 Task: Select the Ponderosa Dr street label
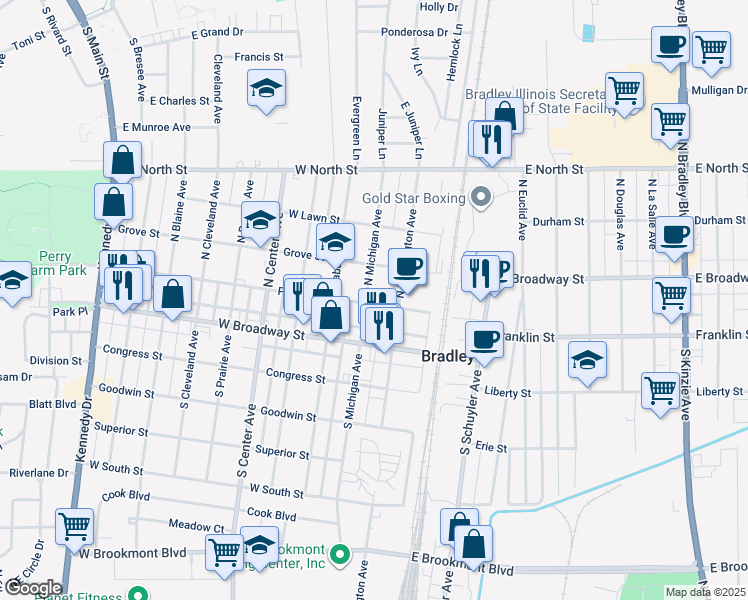point(415,32)
